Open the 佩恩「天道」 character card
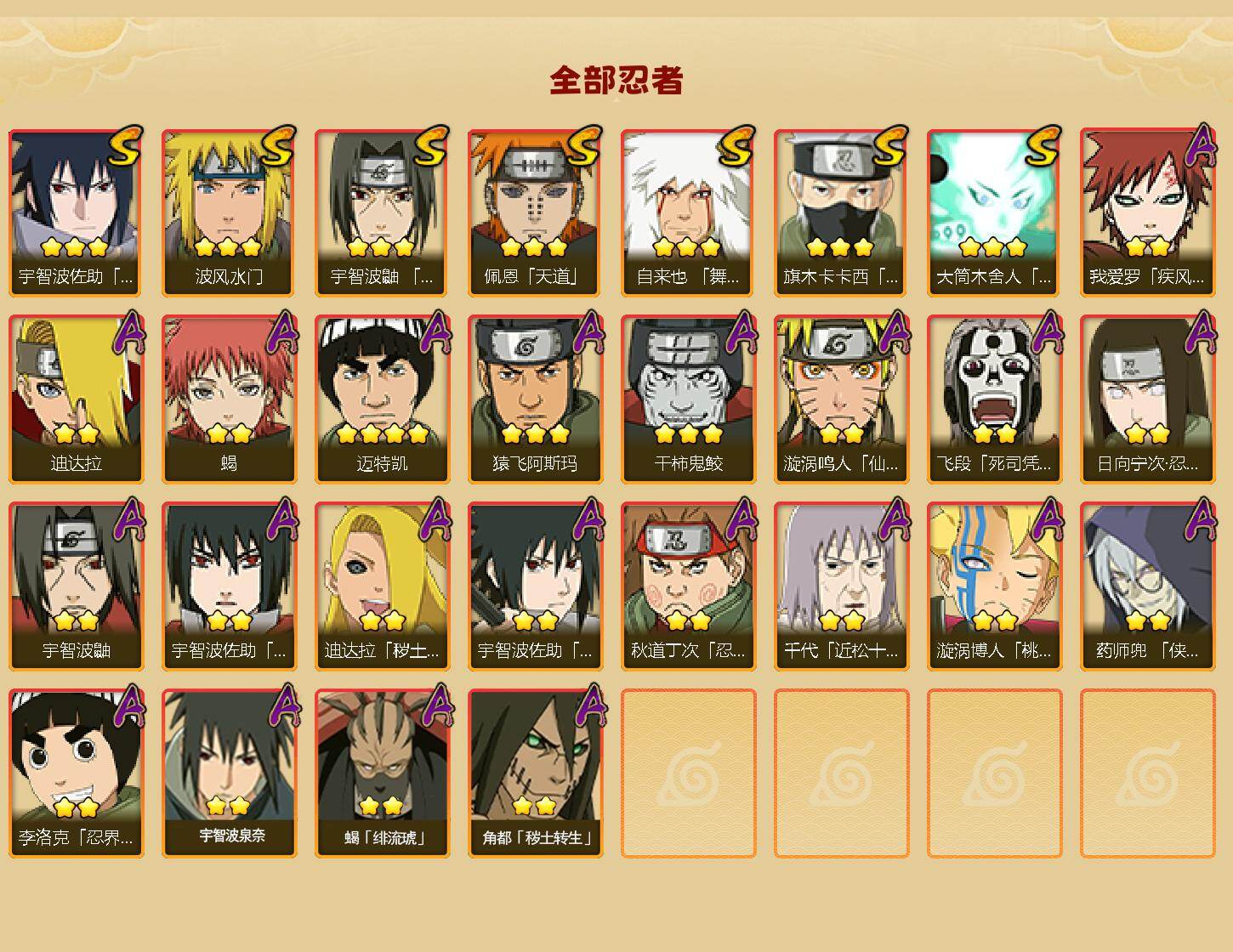The width and height of the screenshot is (1233, 952). pos(535,212)
